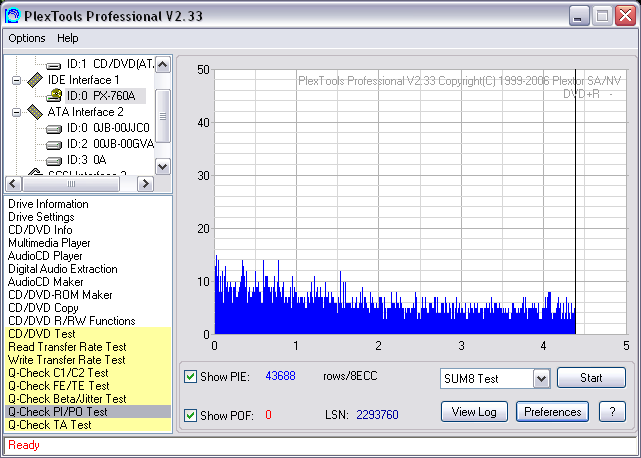Screen dimensions: 641x458
Task: Click the drive icon beside ID:2 00JB-00GVA
Action: click(x=54, y=145)
